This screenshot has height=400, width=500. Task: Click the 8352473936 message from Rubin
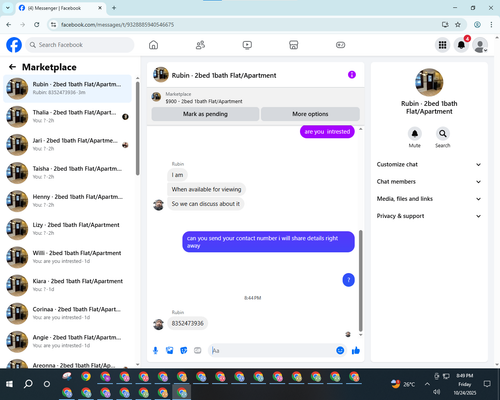(187, 323)
